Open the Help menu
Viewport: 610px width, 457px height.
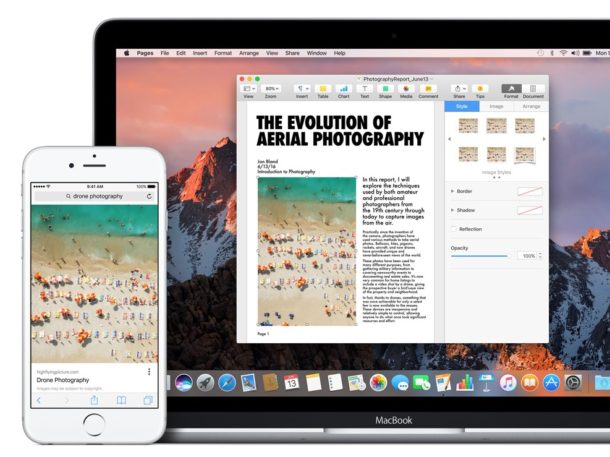coord(339,53)
